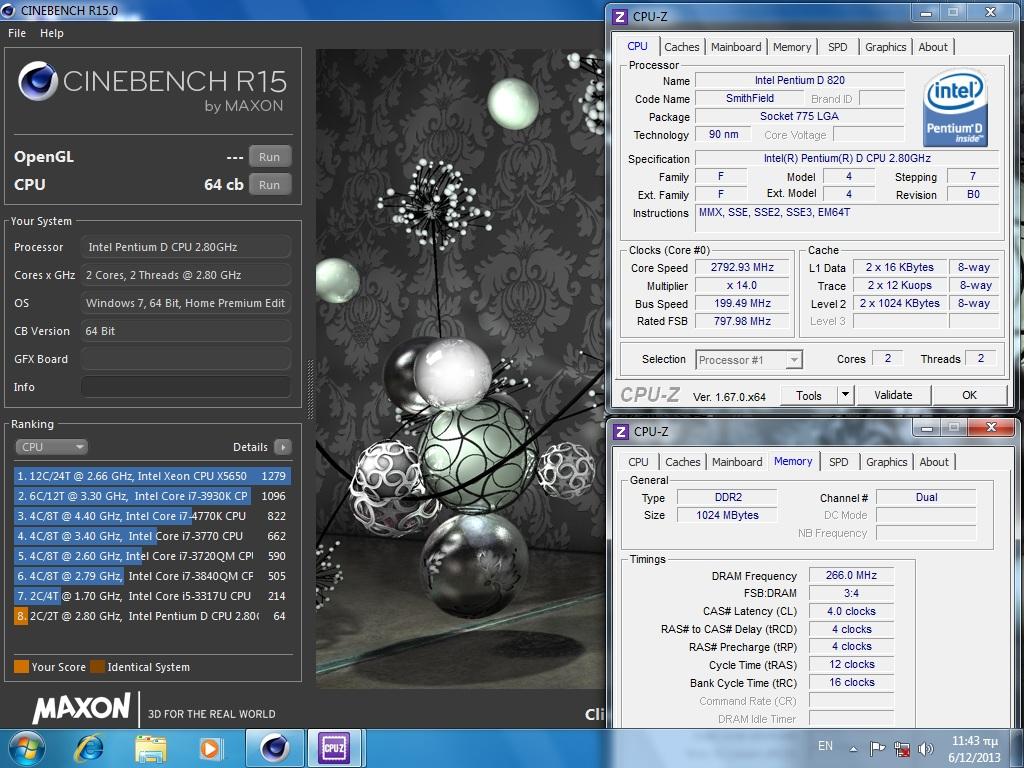Open Windows Media Player taskbar icon
The width and height of the screenshot is (1024, 768).
pyautogui.click(x=210, y=748)
